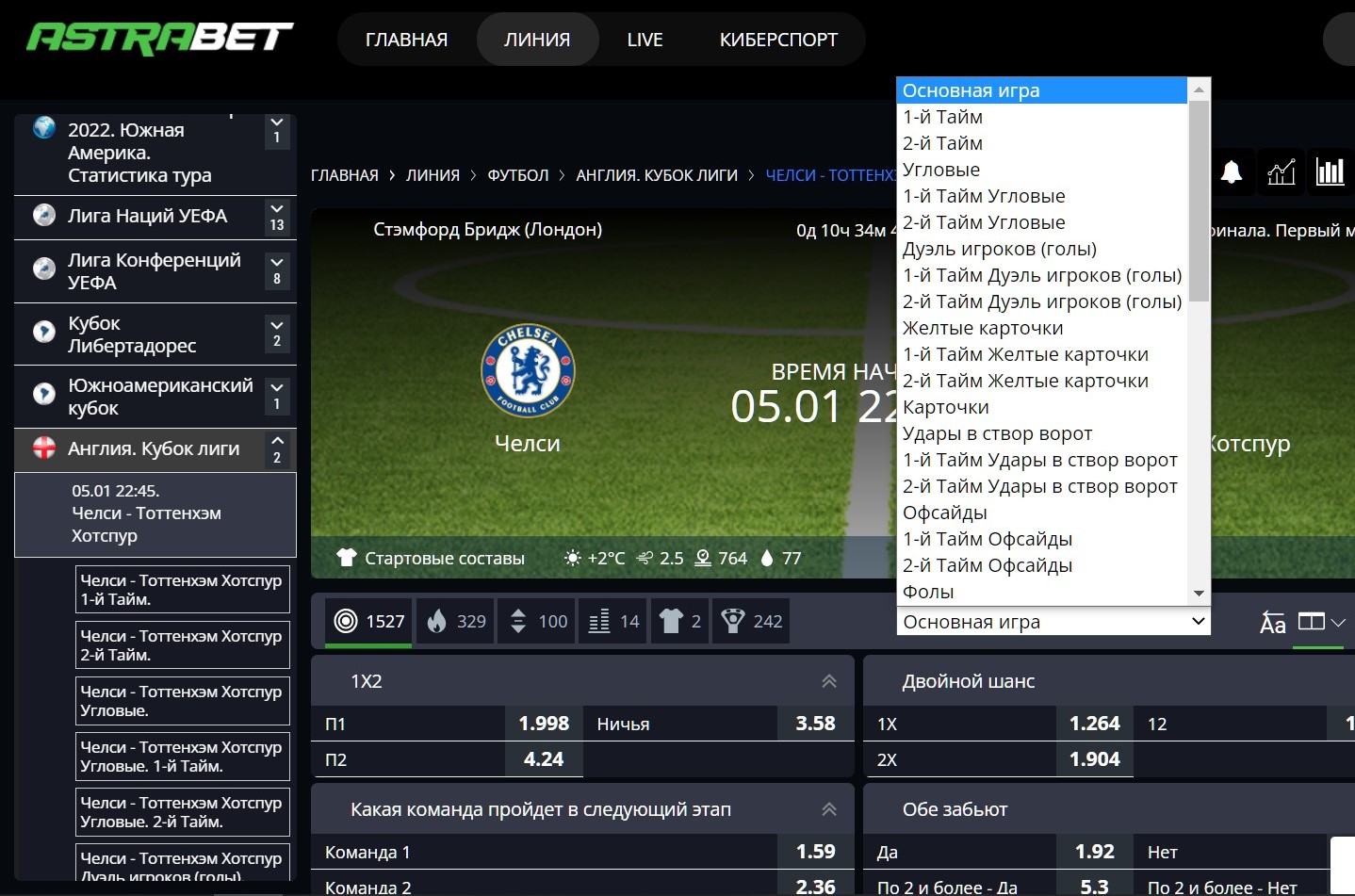Screen dimensions: 1355x896
Task: Click the ball icon for Лига Наций УЕФА
Action: click(44, 215)
